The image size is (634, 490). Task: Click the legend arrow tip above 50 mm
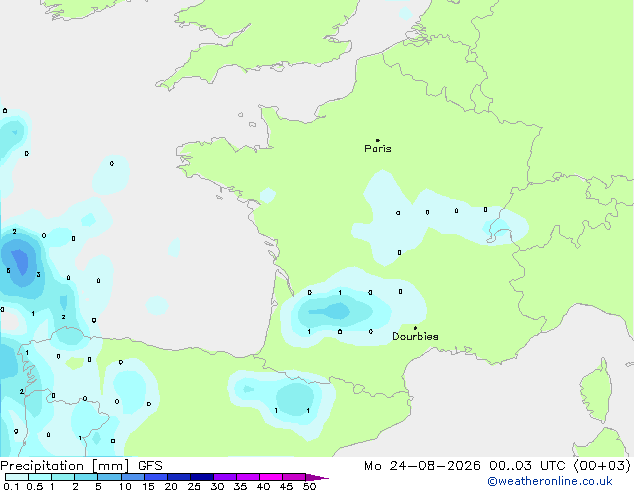pyautogui.click(x=317, y=477)
